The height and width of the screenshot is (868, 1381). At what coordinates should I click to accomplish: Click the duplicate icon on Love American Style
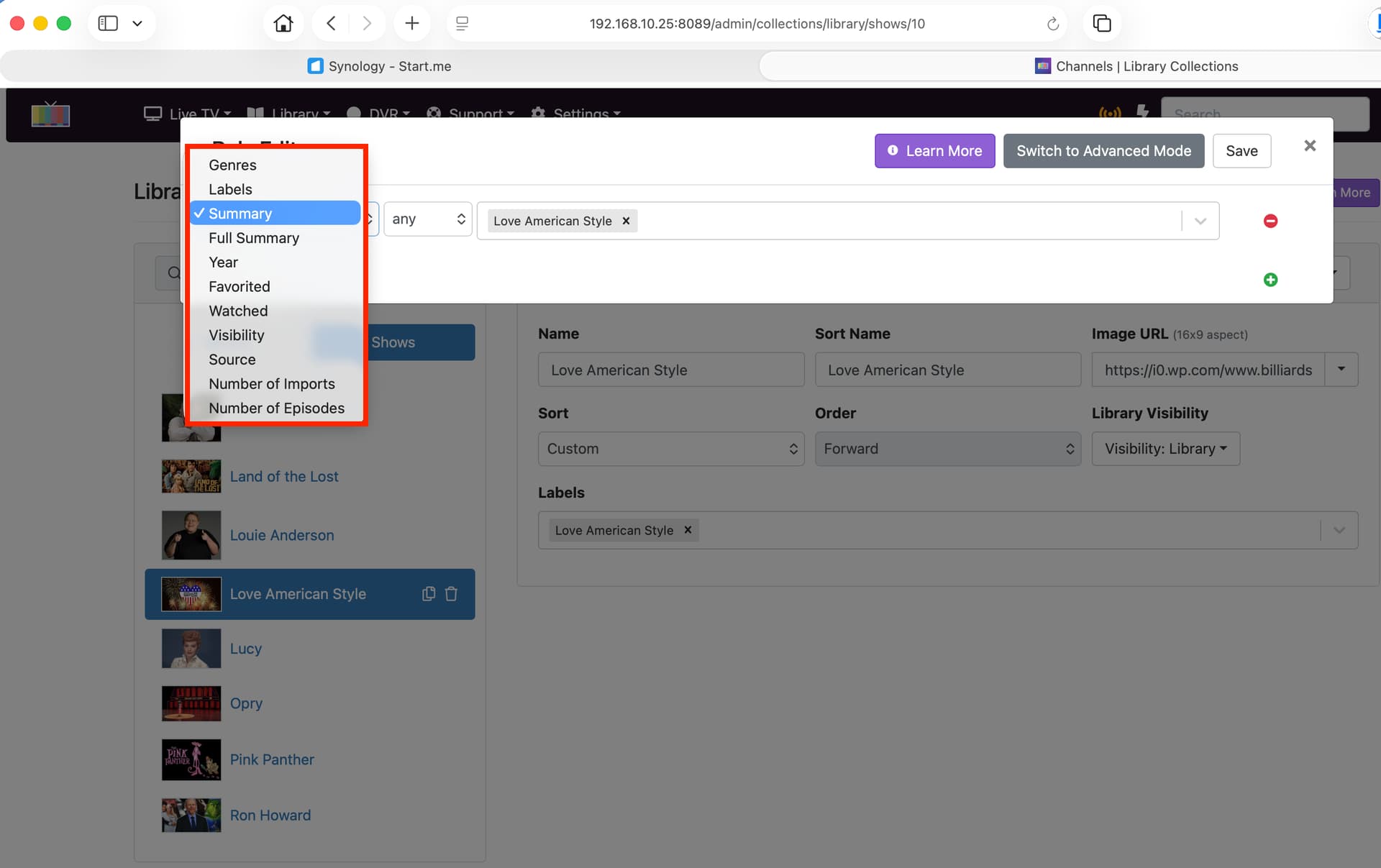tap(429, 594)
